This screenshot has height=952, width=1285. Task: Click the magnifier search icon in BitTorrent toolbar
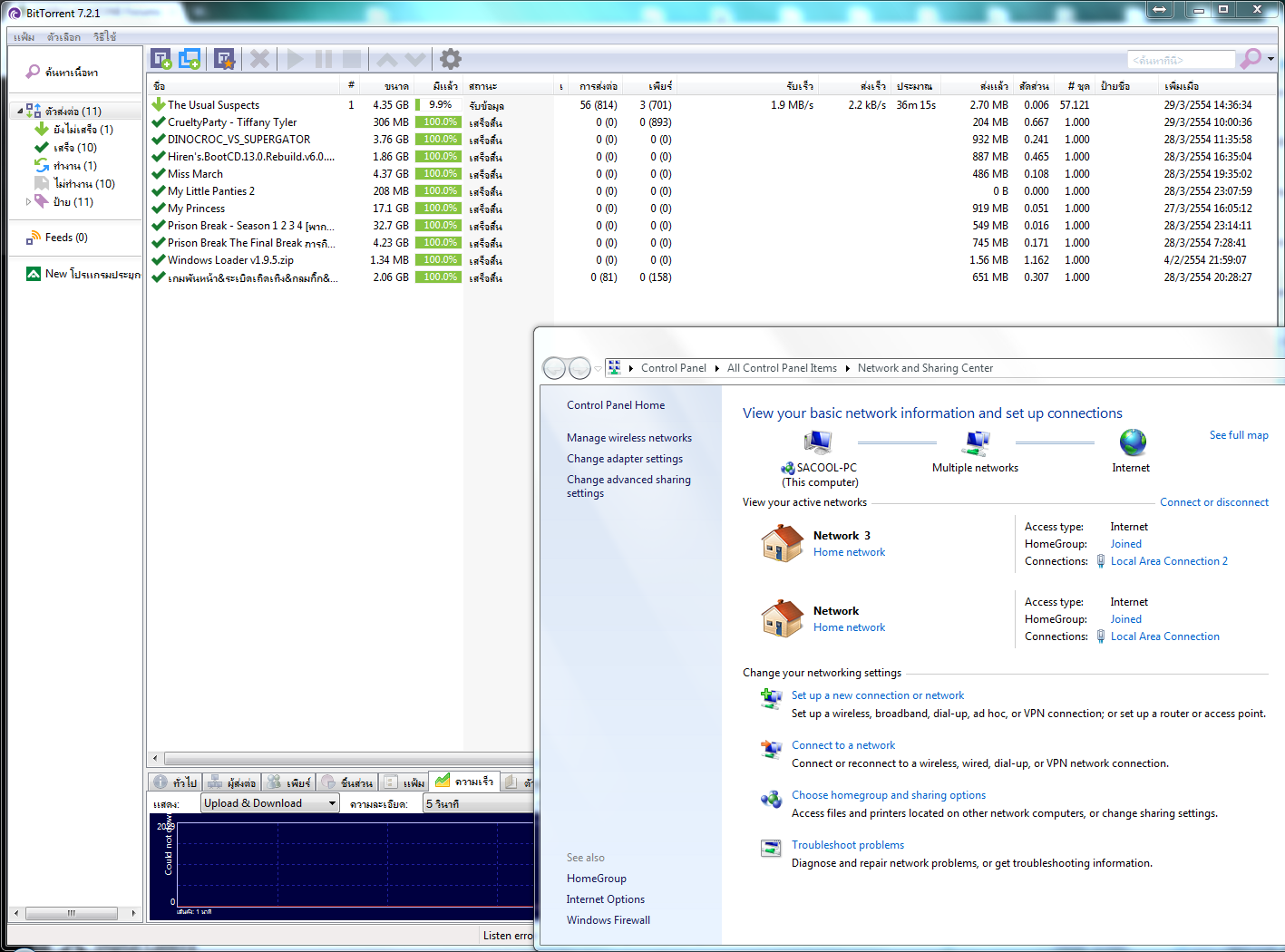click(1251, 59)
